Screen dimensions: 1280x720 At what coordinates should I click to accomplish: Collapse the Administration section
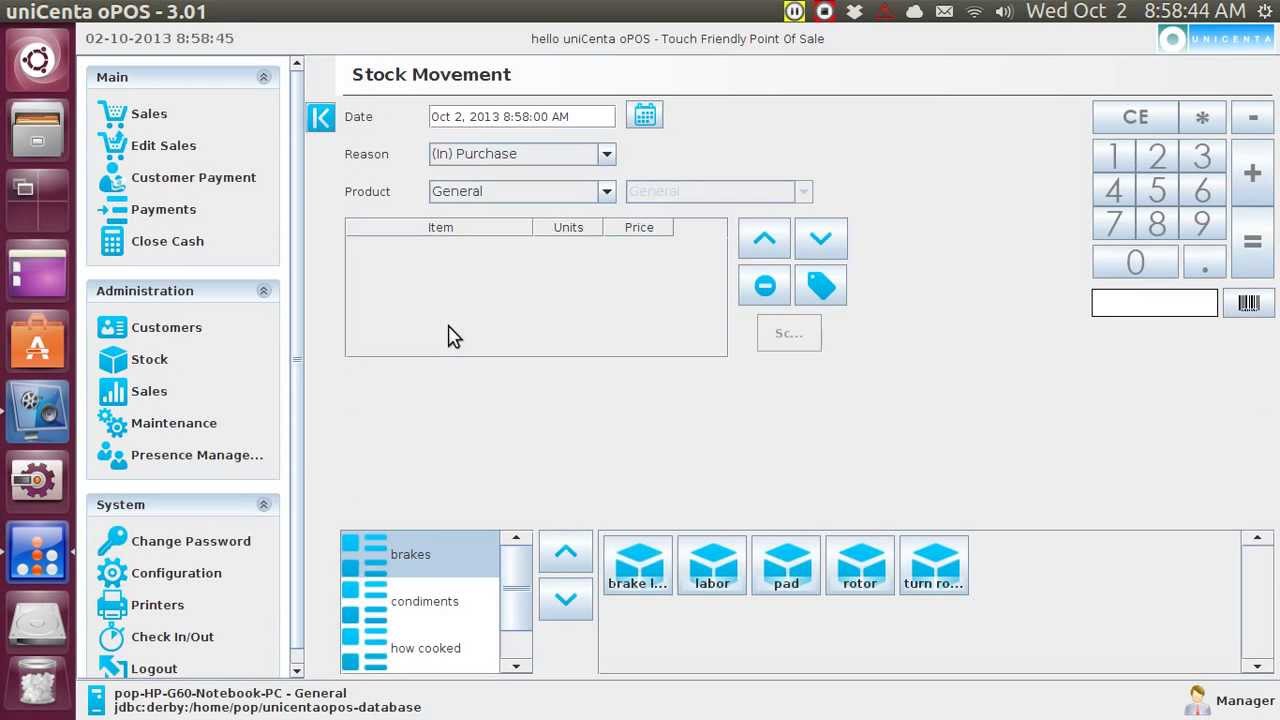(264, 291)
